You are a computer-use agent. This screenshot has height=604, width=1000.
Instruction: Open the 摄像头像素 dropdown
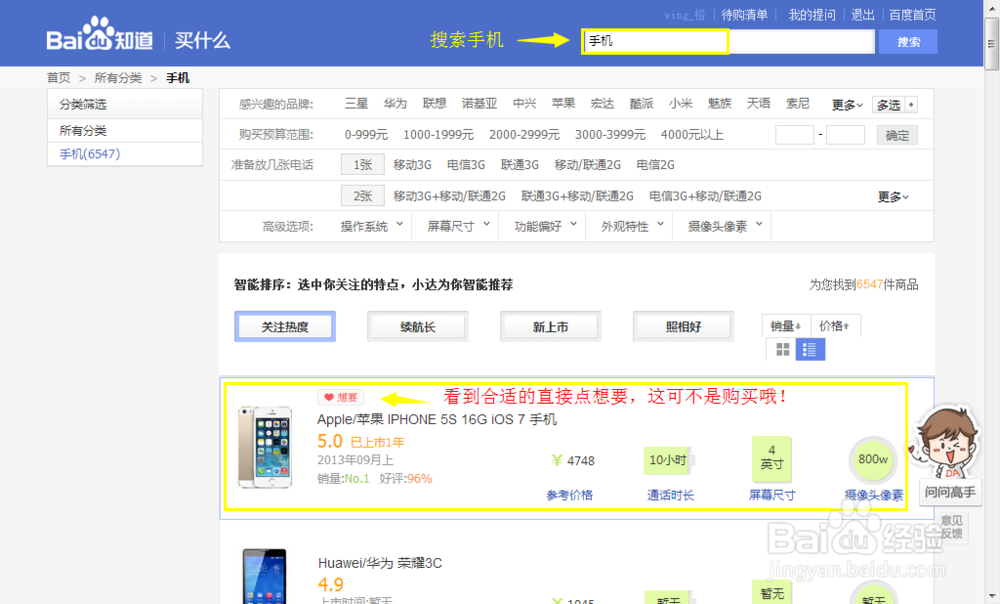click(725, 226)
